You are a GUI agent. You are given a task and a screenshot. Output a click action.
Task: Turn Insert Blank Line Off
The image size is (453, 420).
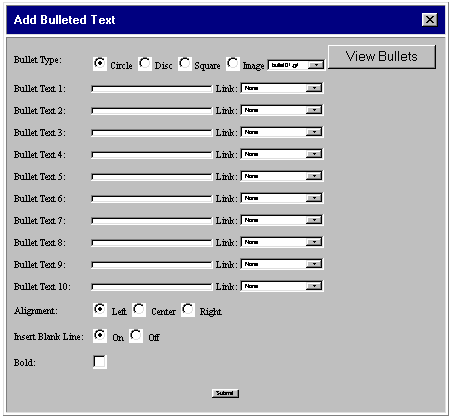[136, 335]
